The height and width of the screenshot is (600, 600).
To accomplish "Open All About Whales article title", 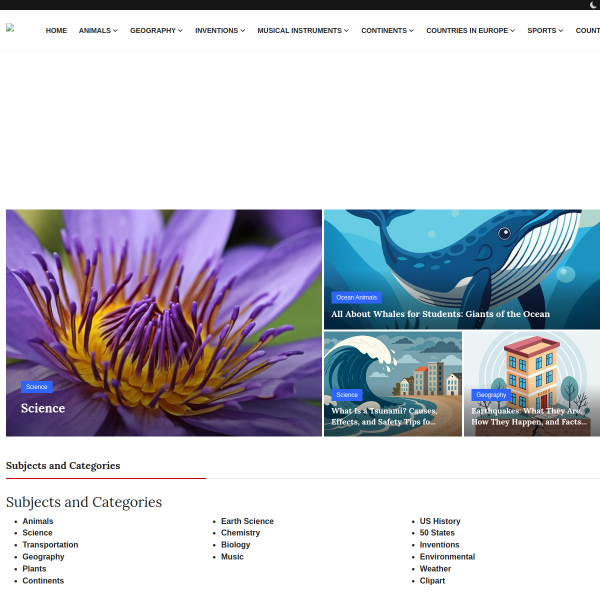I will (x=440, y=314).
